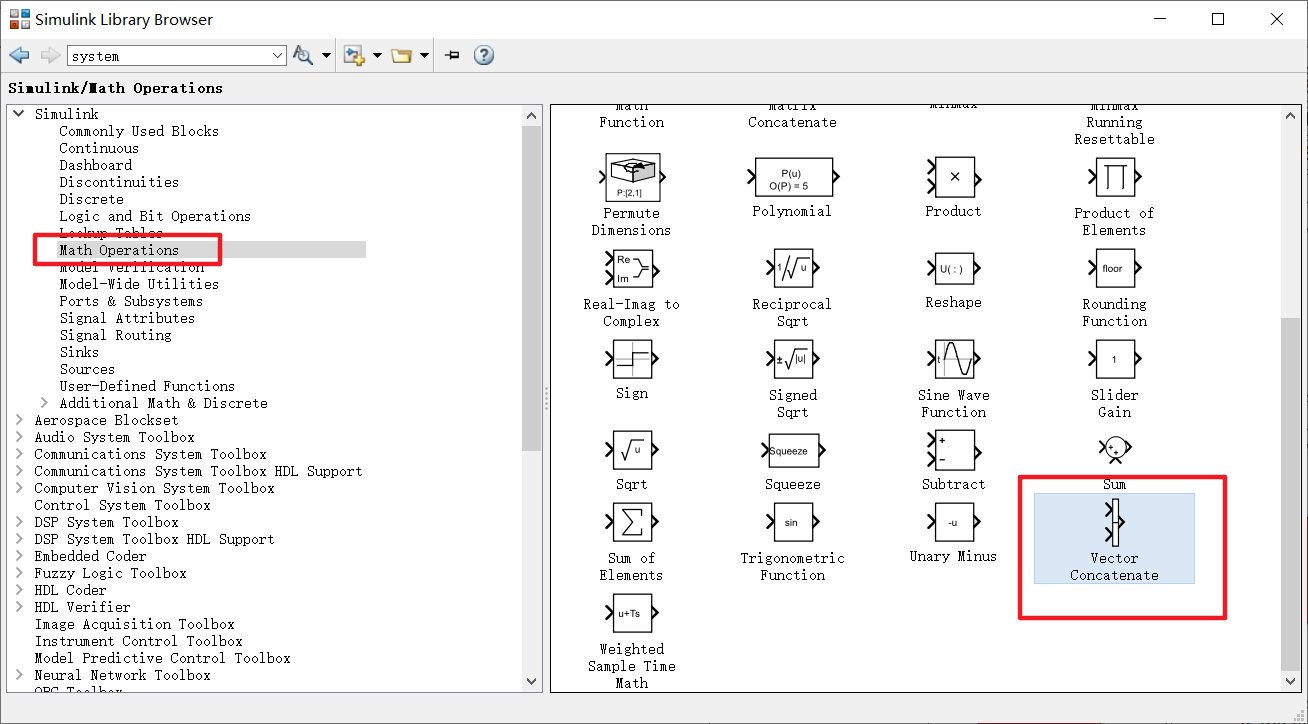Click the open folder icon
1308x724 pixels.
[x=402, y=56]
